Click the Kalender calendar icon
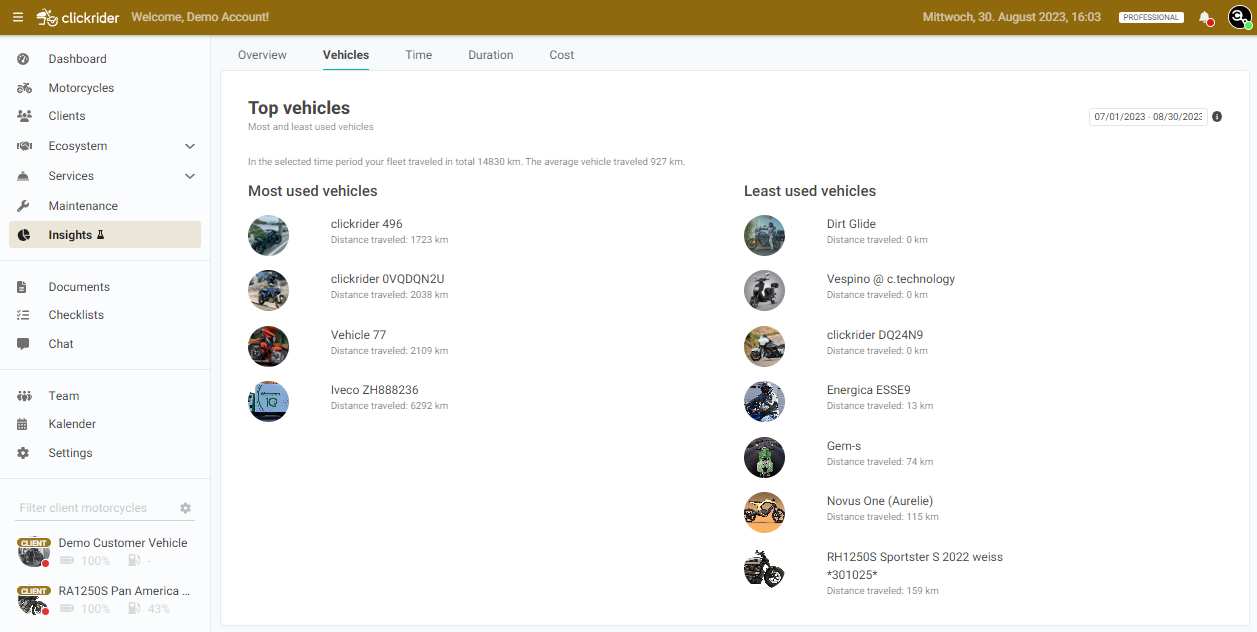1257x632 pixels. pos(23,424)
